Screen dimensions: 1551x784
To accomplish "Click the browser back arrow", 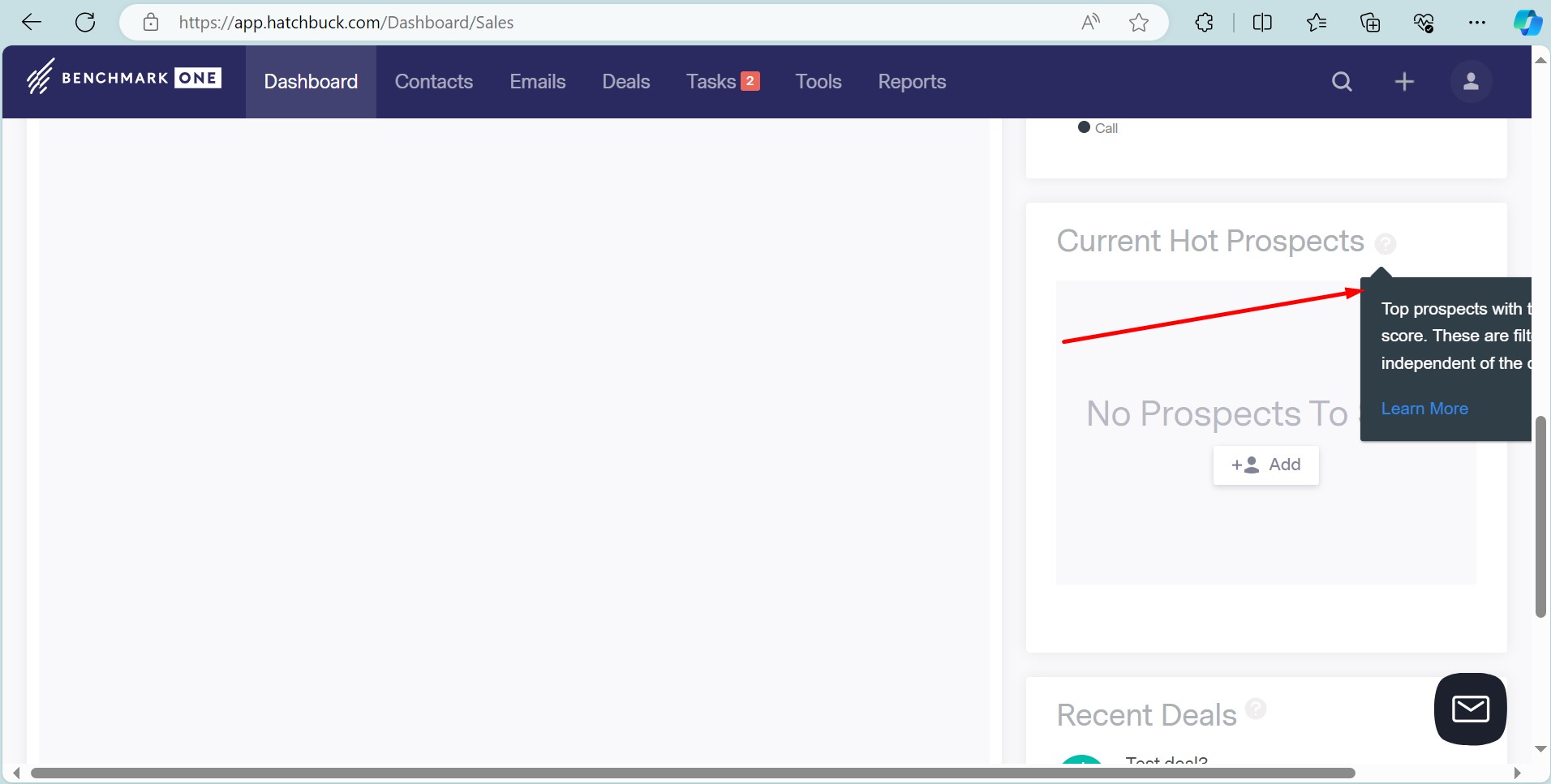I will click(32, 23).
